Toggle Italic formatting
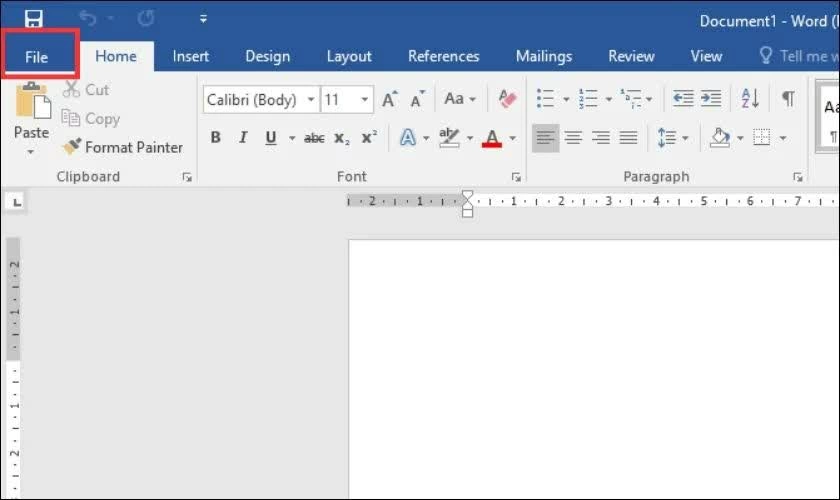 [243, 138]
